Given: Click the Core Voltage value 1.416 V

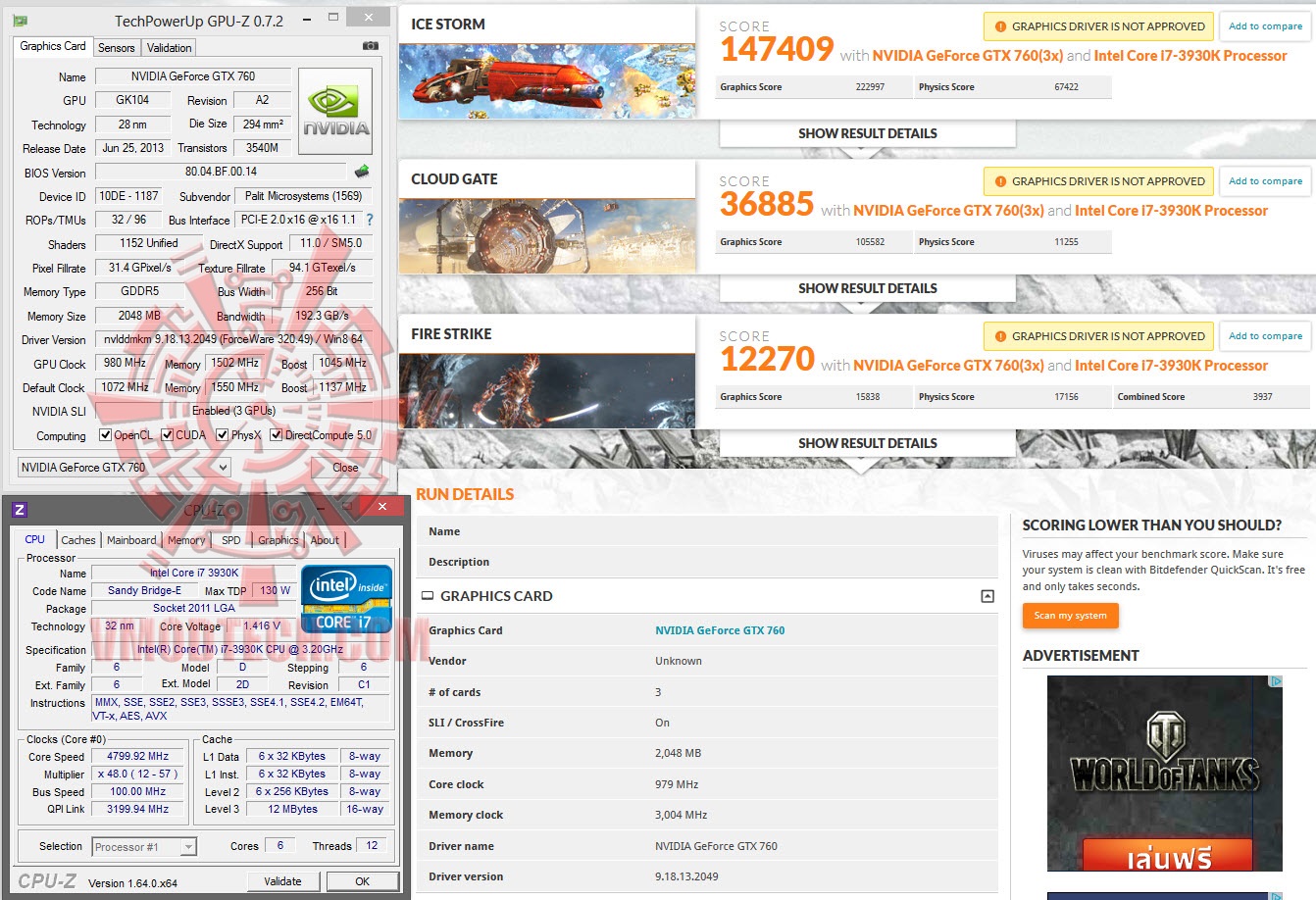Looking at the screenshot, I should click(x=262, y=625).
